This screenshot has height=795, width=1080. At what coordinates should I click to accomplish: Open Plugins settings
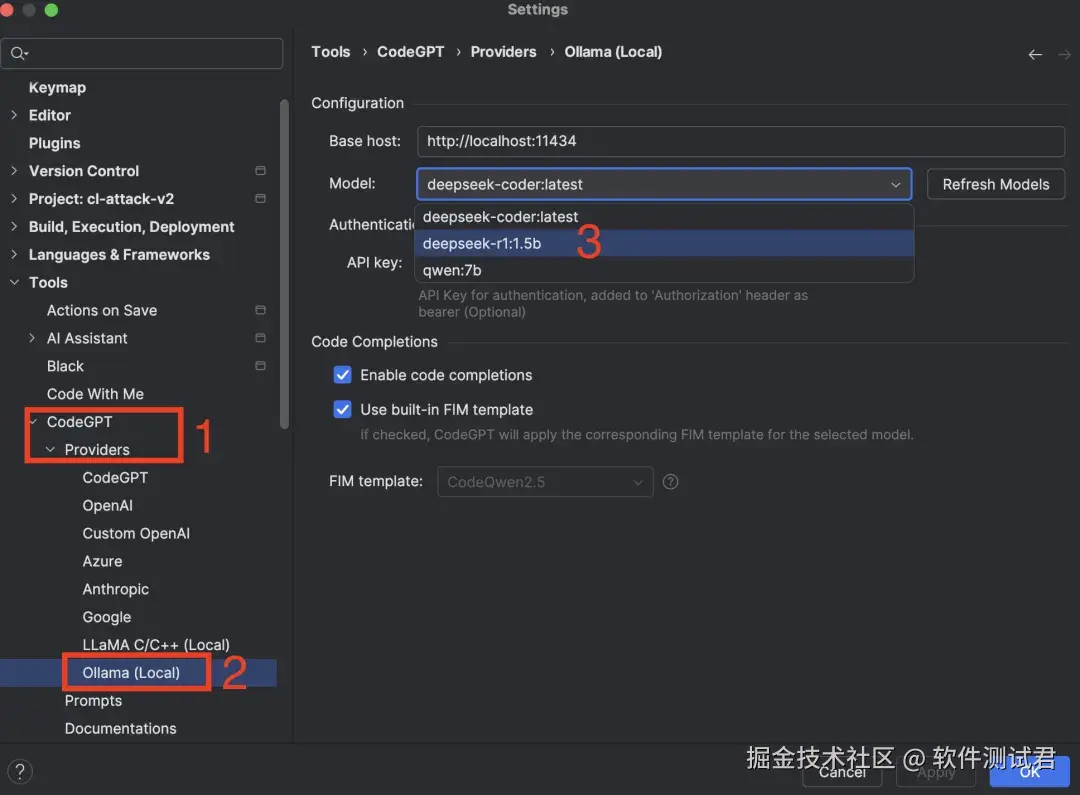[54, 143]
